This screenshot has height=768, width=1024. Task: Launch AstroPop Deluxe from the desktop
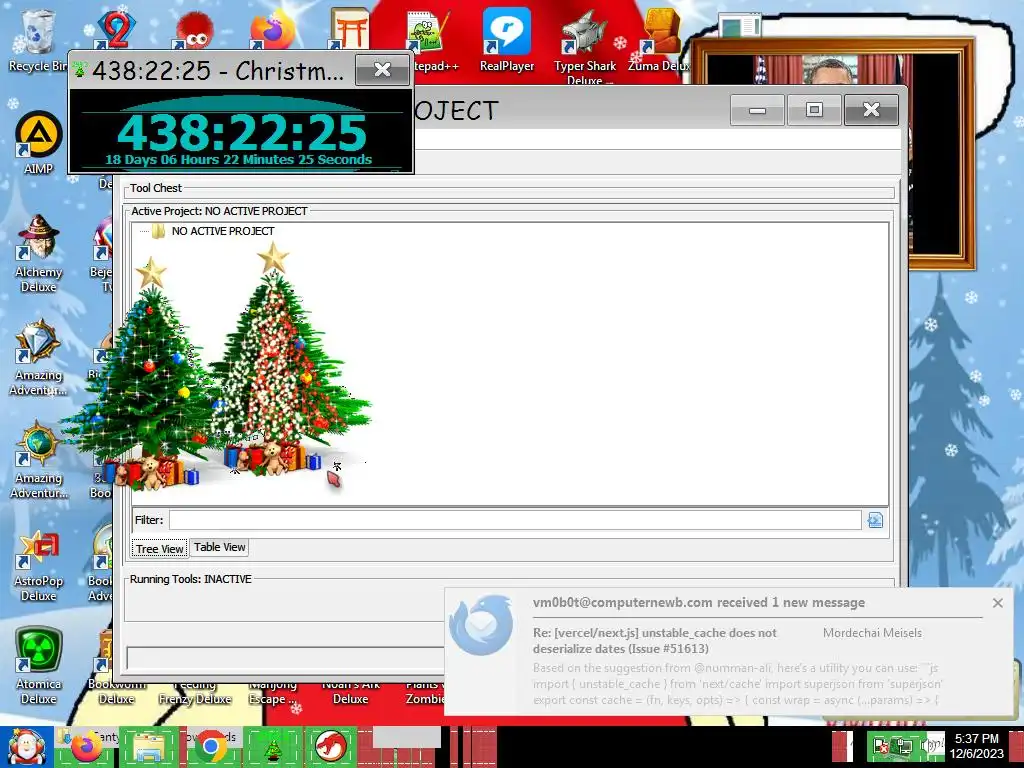pyautogui.click(x=39, y=566)
